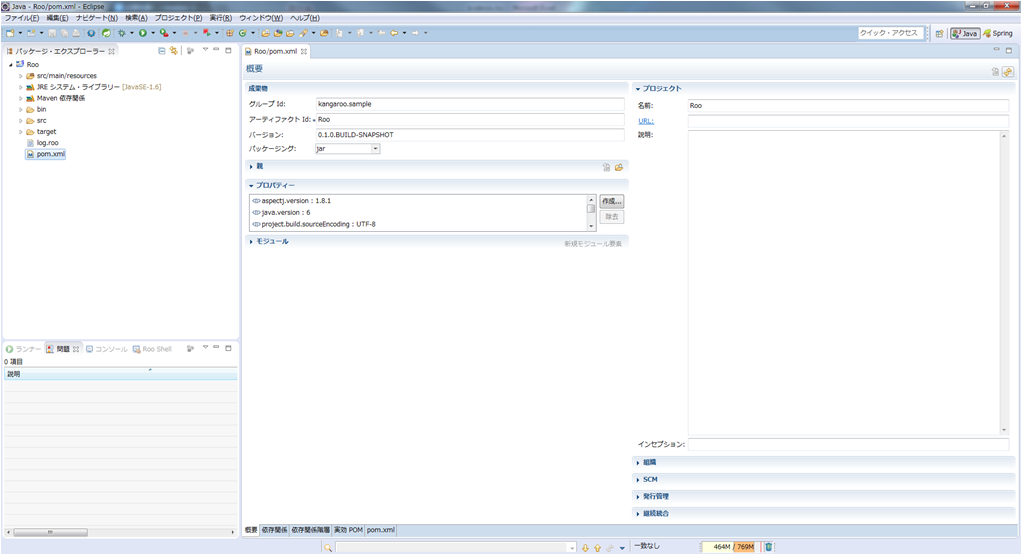
Task: Maximize the Package Explorer view
Action: click(x=228, y=50)
